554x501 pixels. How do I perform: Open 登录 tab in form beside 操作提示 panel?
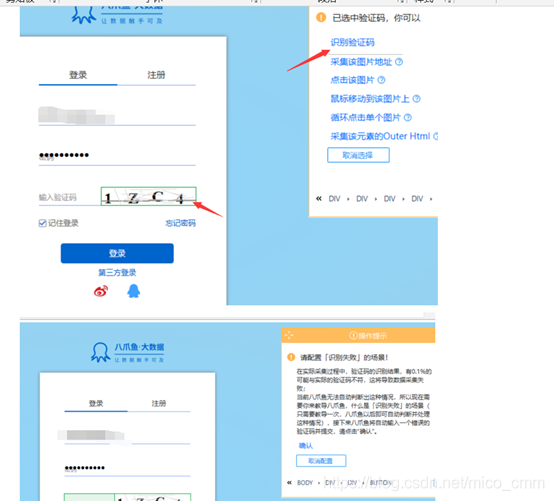pyautogui.click(x=96, y=403)
